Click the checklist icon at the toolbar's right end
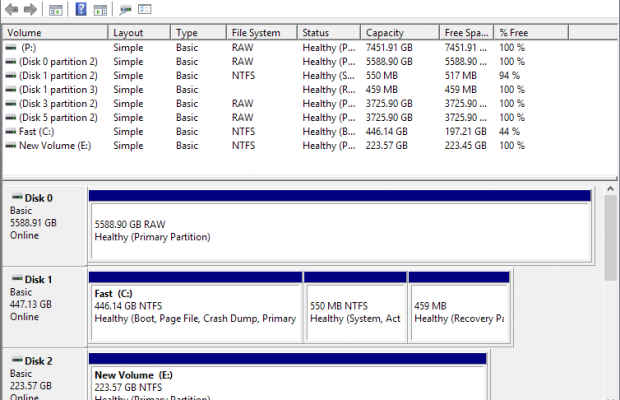This screenshot has width=620, height=400. (x=145, y=10)
